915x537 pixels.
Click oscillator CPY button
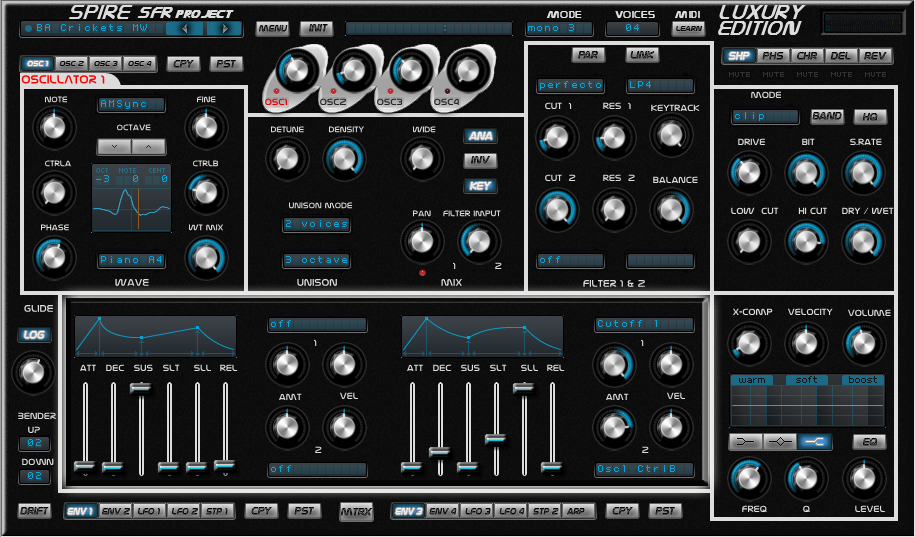[x=183, y=63]
